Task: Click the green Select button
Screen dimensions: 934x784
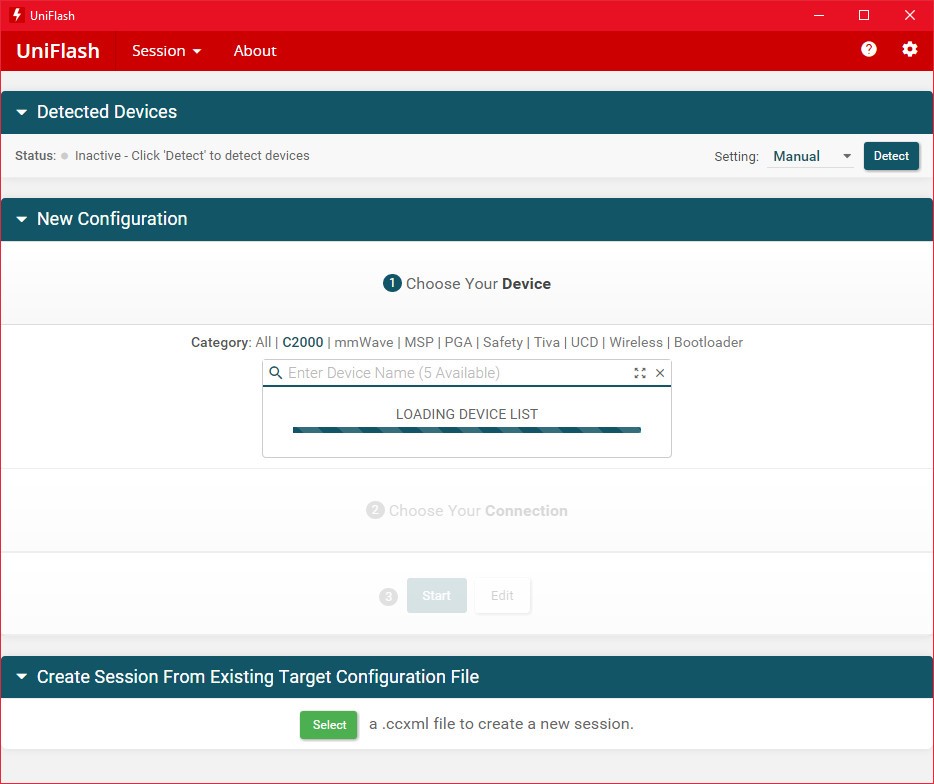Action: (329, 725)
